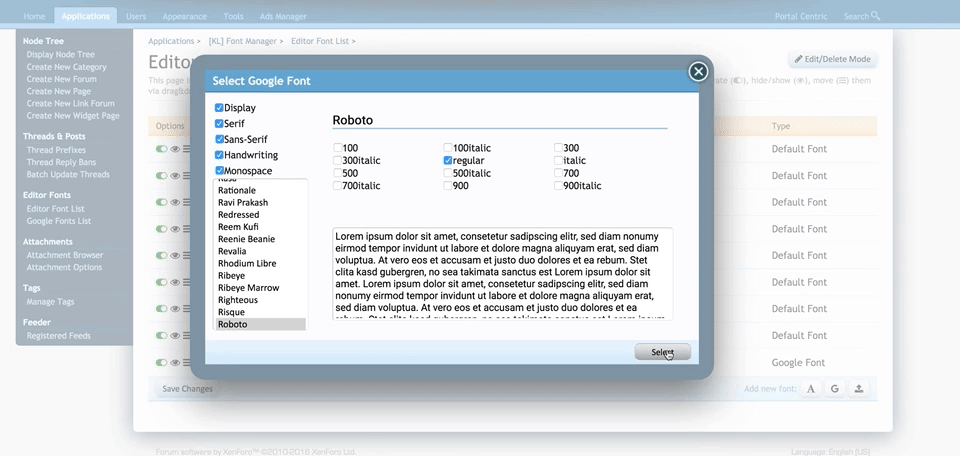This screenshot has height=456, width=960.
Task: Uncheck the regular font variant
Action: tap(449, 161)
